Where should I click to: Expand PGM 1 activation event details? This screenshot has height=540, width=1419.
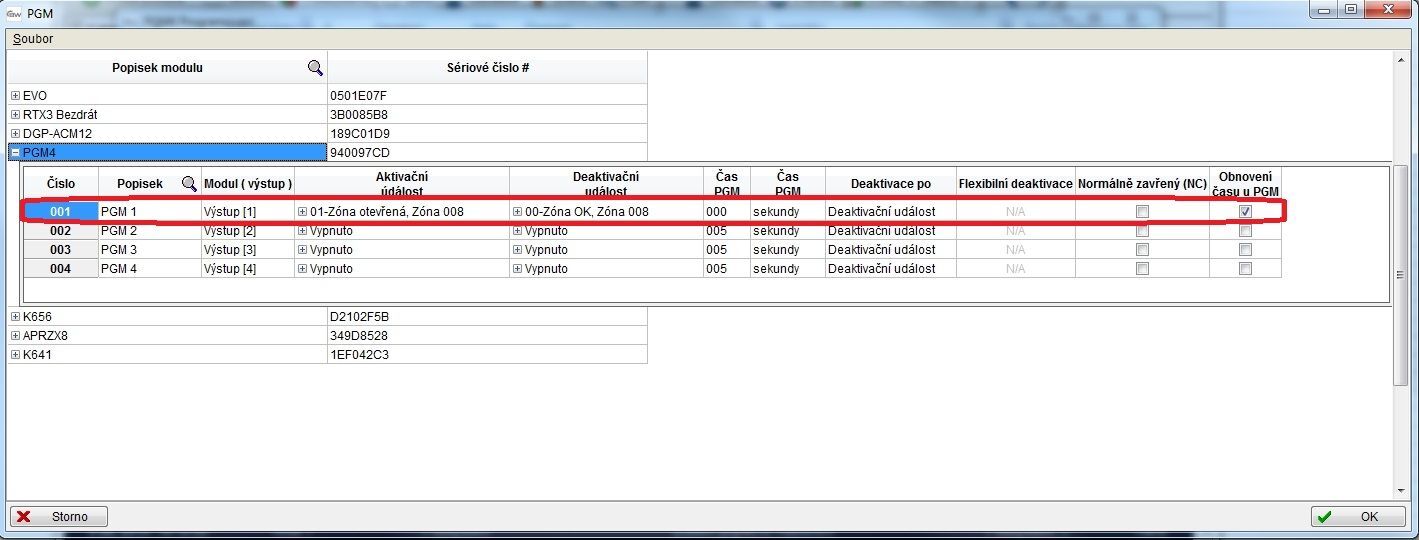tap(302, 212)
